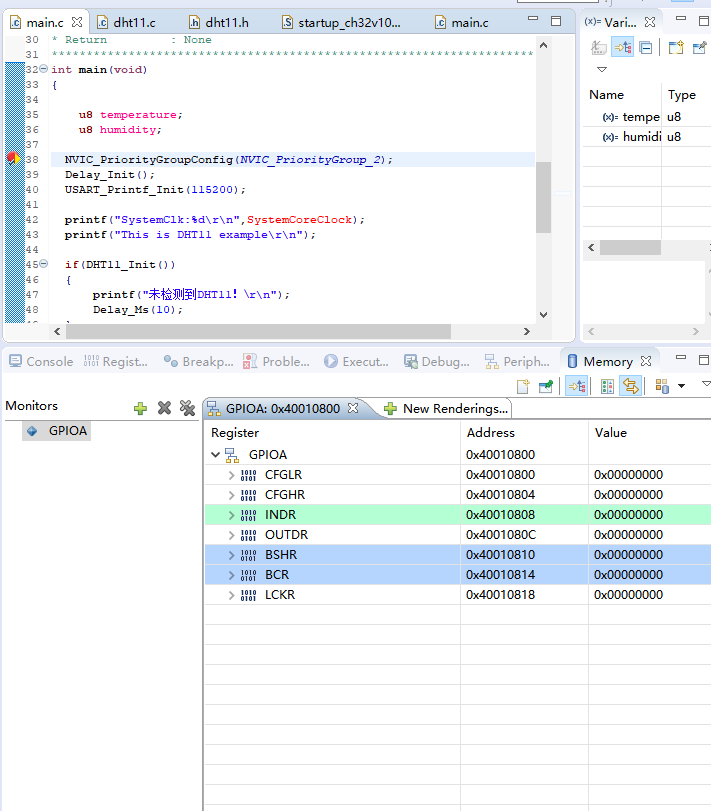The width and height of the screenshot is (711, 811).
Task: Click the green Add Memory Monitor icon
Action: (141, 408)
